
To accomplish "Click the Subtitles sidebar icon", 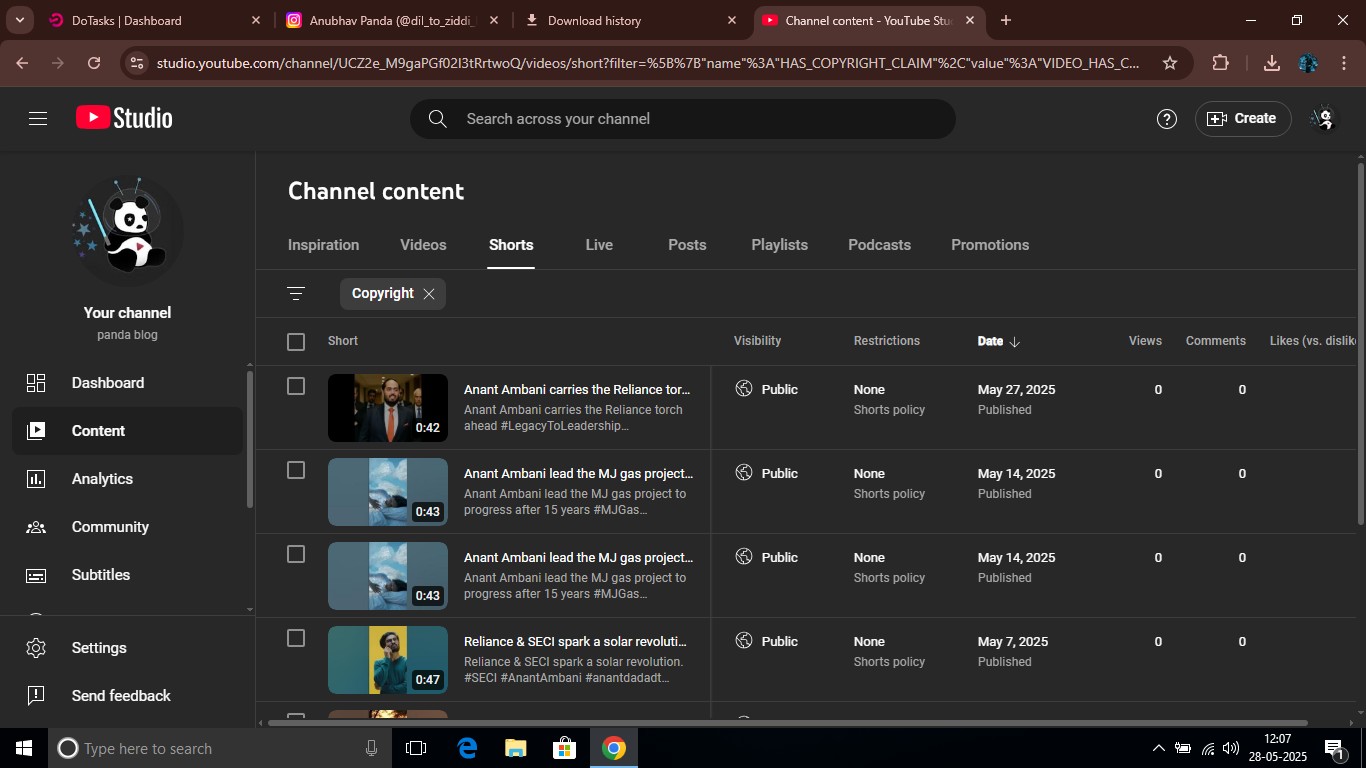I will [36, 575].
